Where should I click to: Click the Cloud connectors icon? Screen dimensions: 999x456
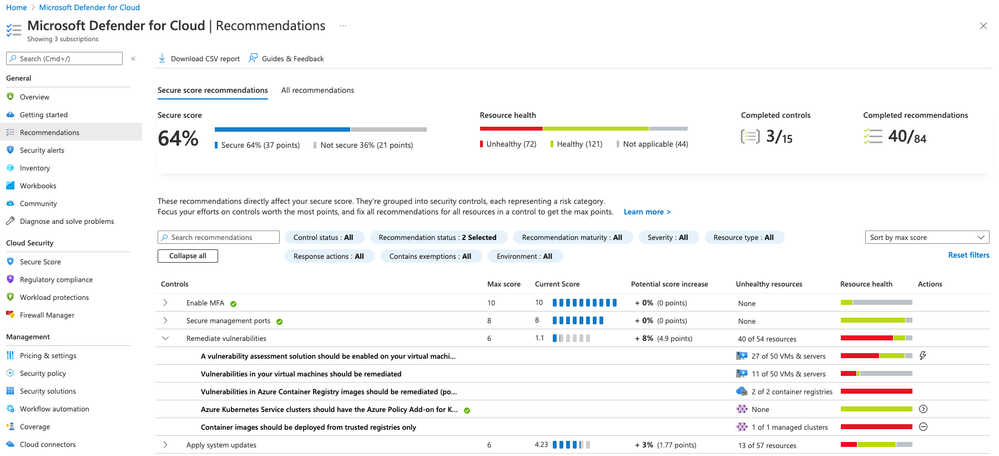pyautogui.click(x=10, y=445)
